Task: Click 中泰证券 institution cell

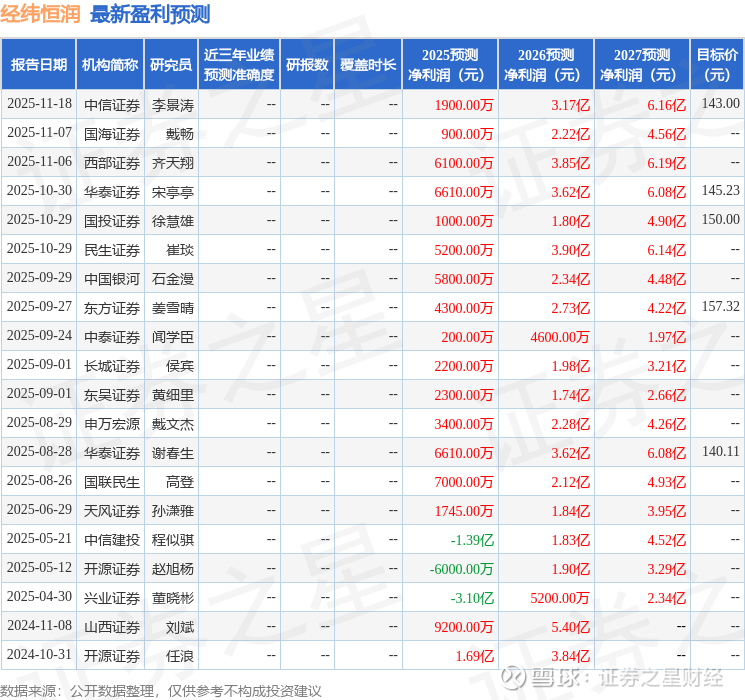Action: point(112,337)
